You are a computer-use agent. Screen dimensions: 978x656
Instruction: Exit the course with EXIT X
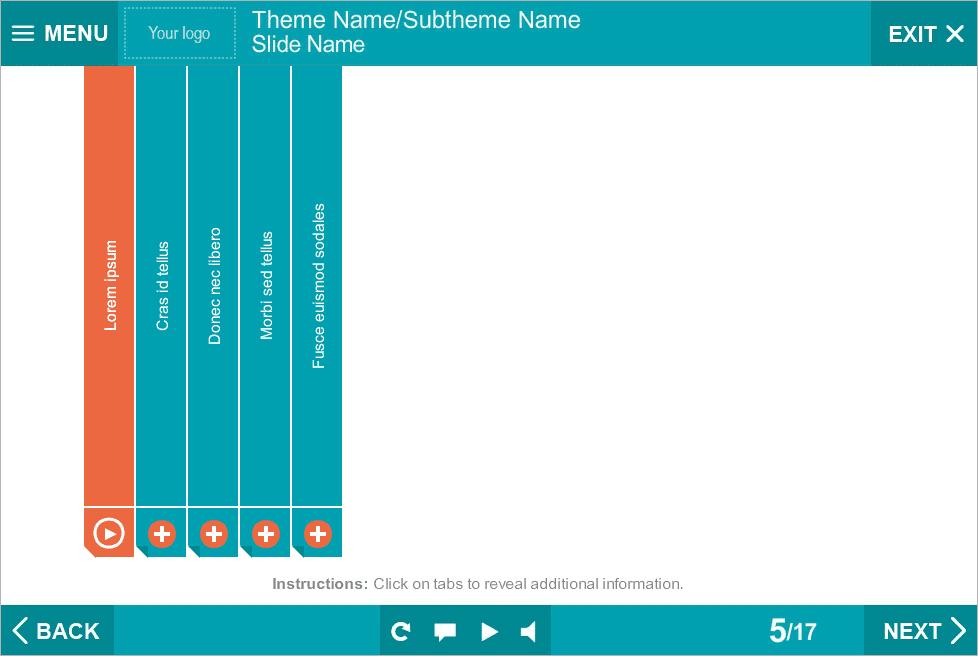[925, 34]
